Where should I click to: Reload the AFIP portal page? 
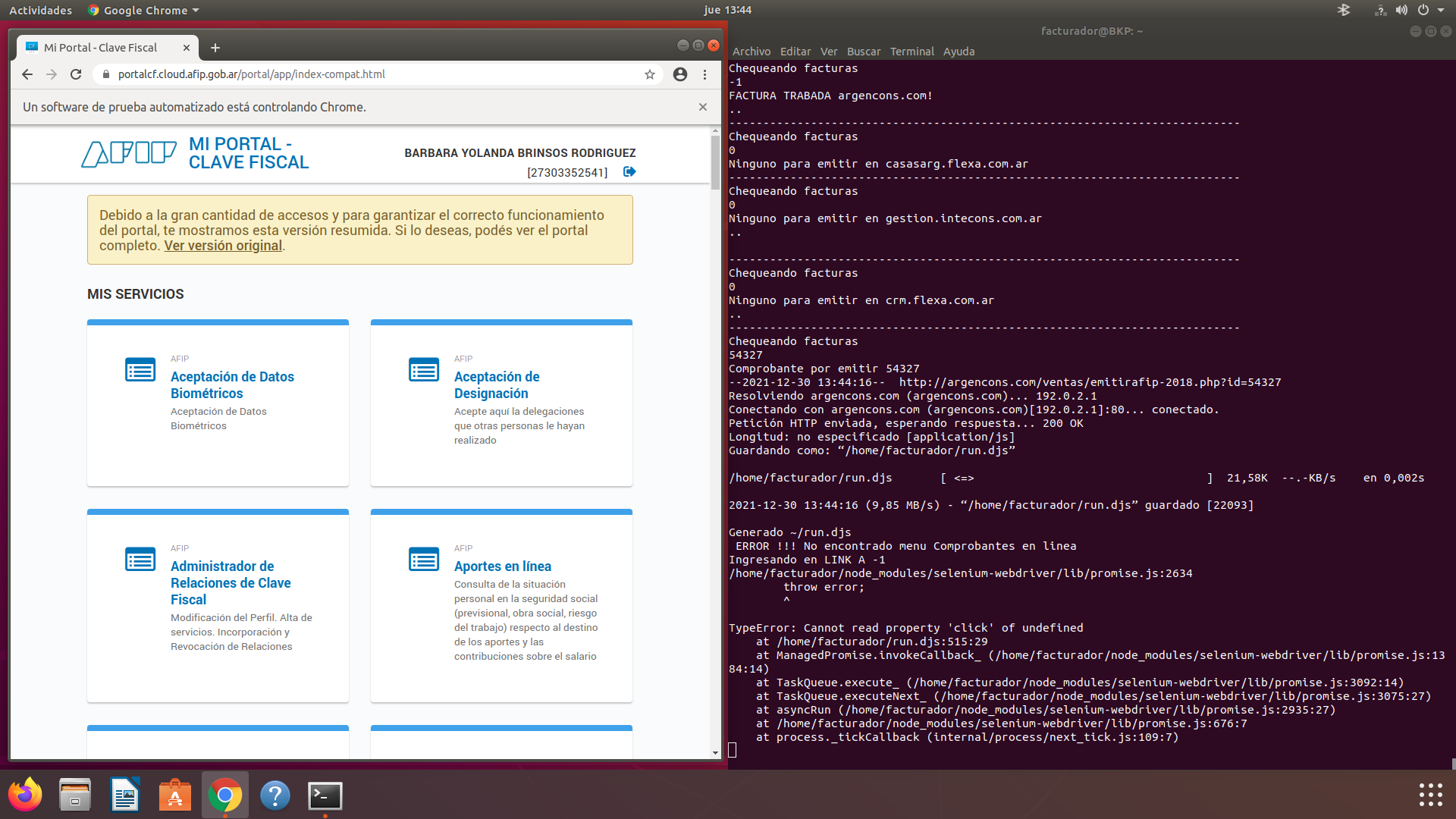[76, 74]
